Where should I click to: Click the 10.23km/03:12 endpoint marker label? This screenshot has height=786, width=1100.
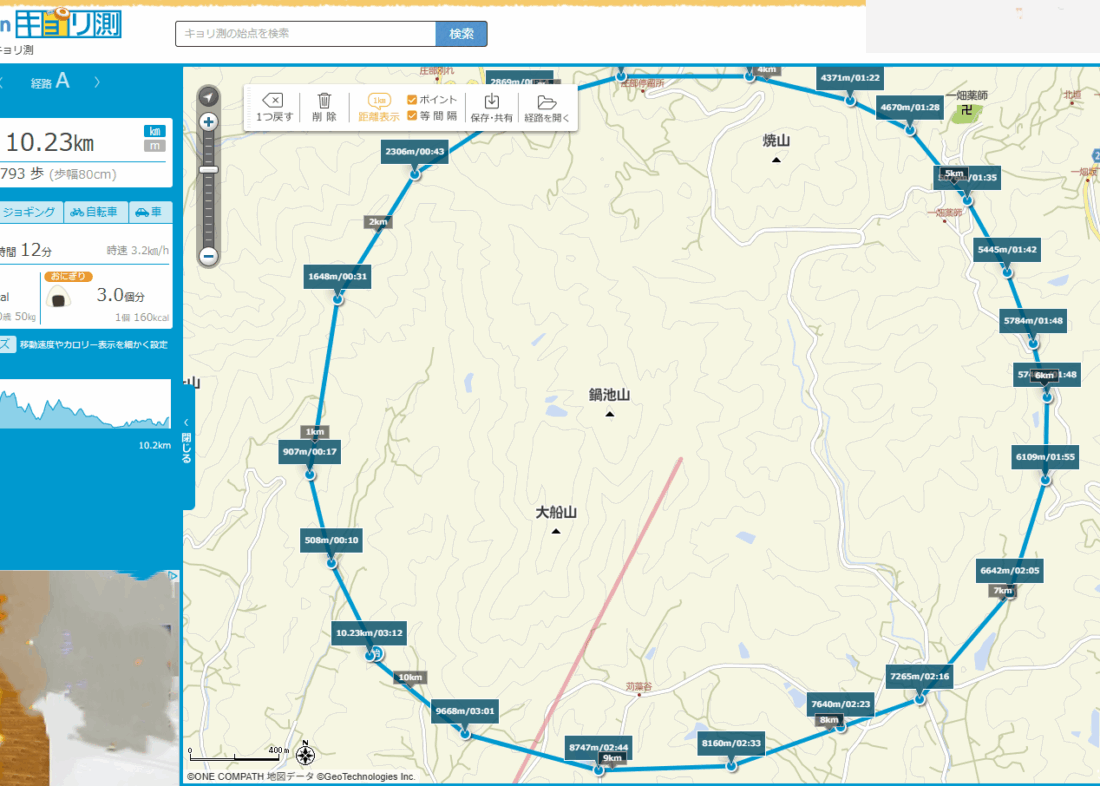[369, 633]
